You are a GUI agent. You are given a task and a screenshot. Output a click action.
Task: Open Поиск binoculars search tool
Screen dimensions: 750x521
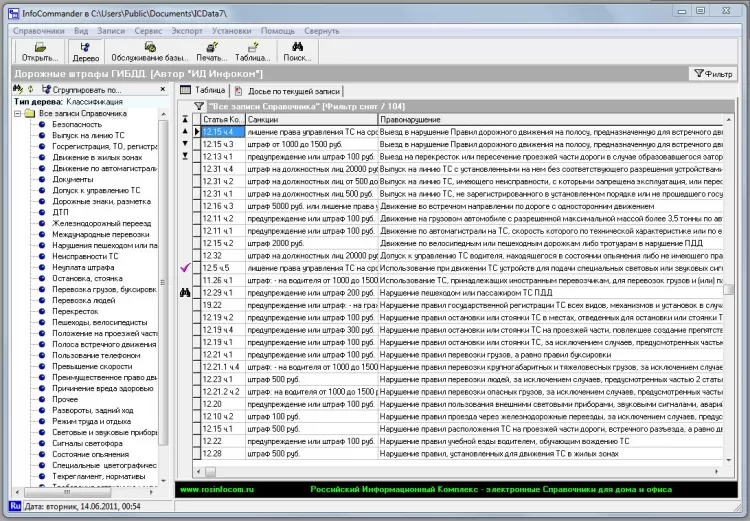click(x=296, y=51)
